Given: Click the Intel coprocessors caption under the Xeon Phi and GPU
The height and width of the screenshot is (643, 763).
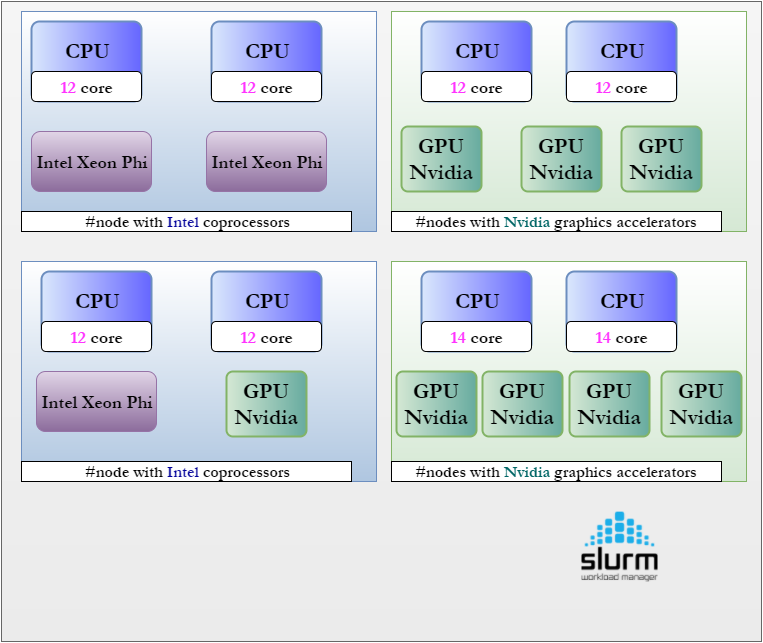Looking at the screenshot, I should coord(186,472).
